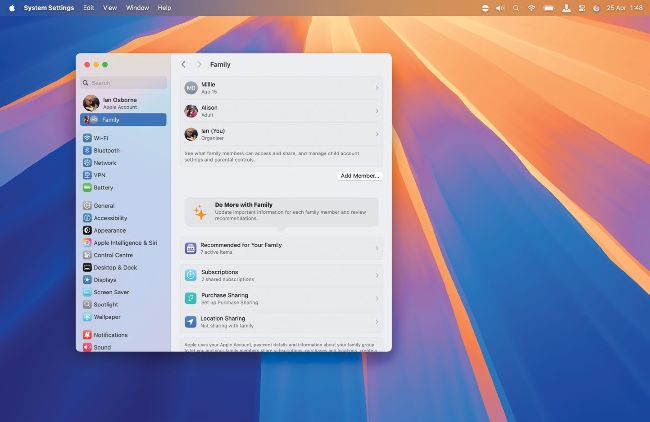
Task: Click the Search field in the sidebar
Action: coord(124,83)
